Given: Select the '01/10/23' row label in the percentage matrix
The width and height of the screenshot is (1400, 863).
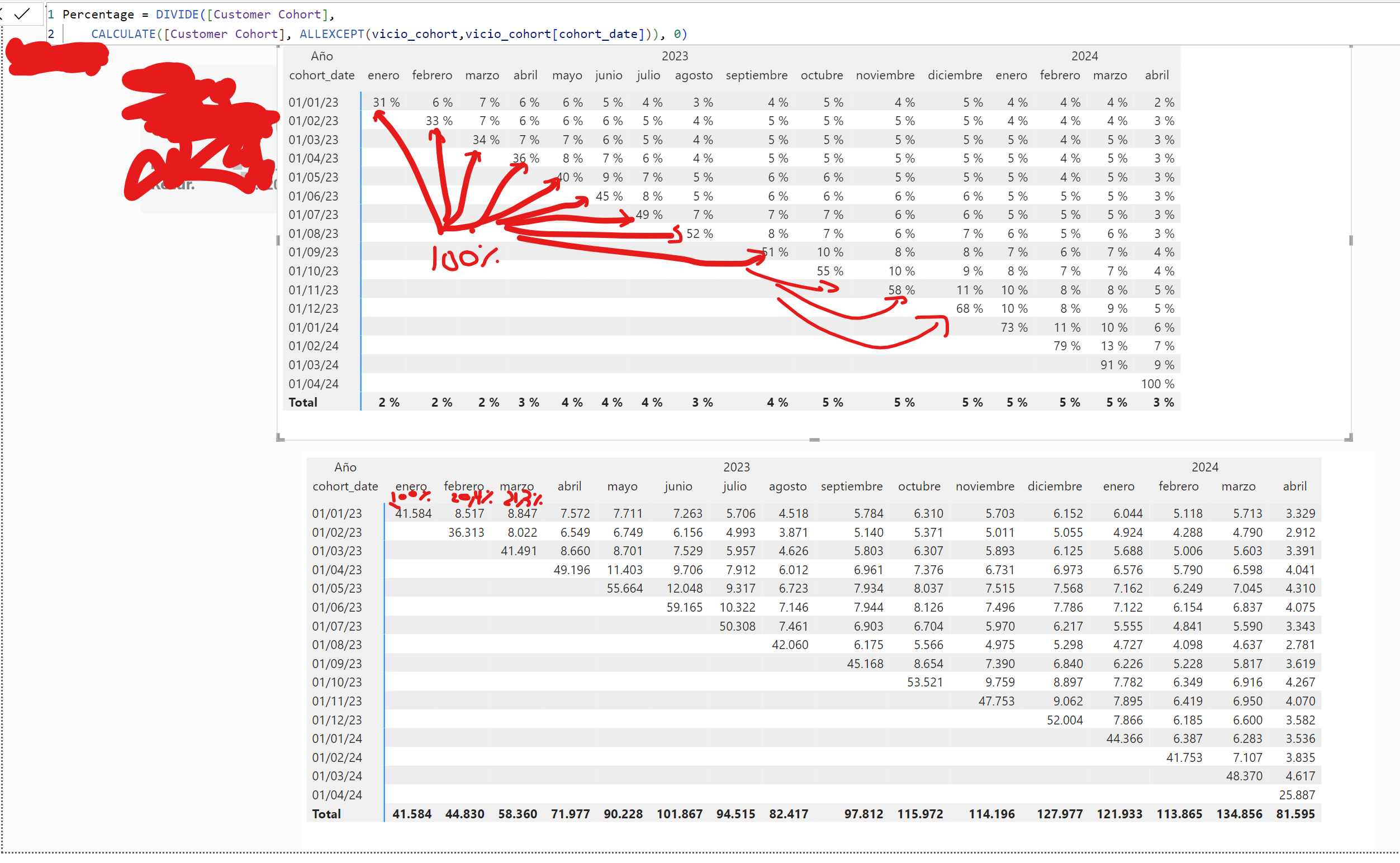Looking at the screenshot, I should click(x=313, y=271).
